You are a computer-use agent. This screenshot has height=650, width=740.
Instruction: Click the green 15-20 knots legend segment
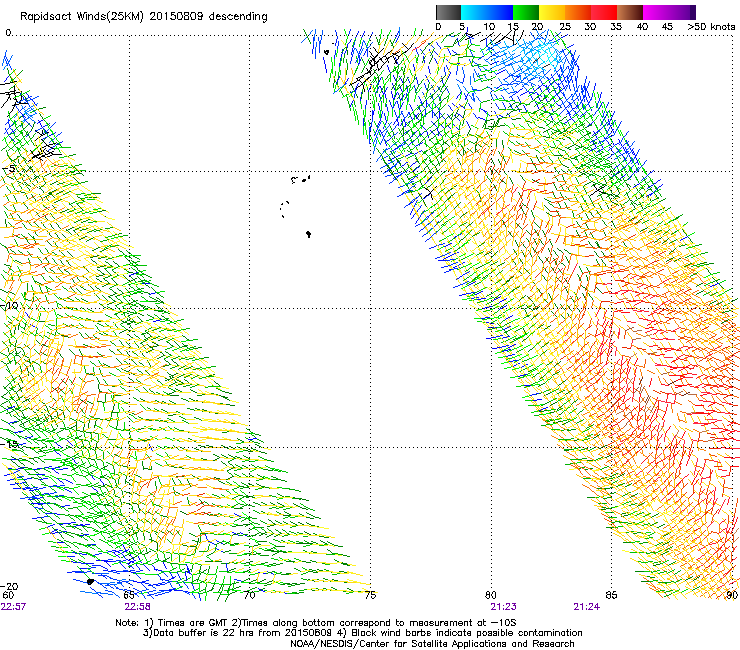[526, 12]
